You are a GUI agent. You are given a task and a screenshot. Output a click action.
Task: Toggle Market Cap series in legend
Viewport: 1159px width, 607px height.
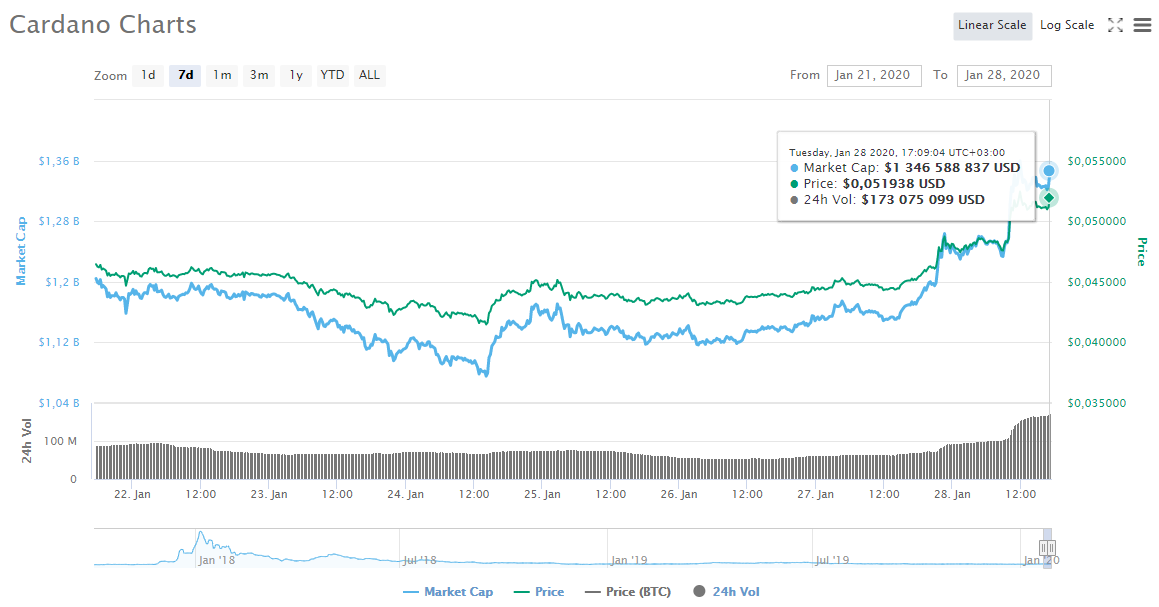point(448,591)
